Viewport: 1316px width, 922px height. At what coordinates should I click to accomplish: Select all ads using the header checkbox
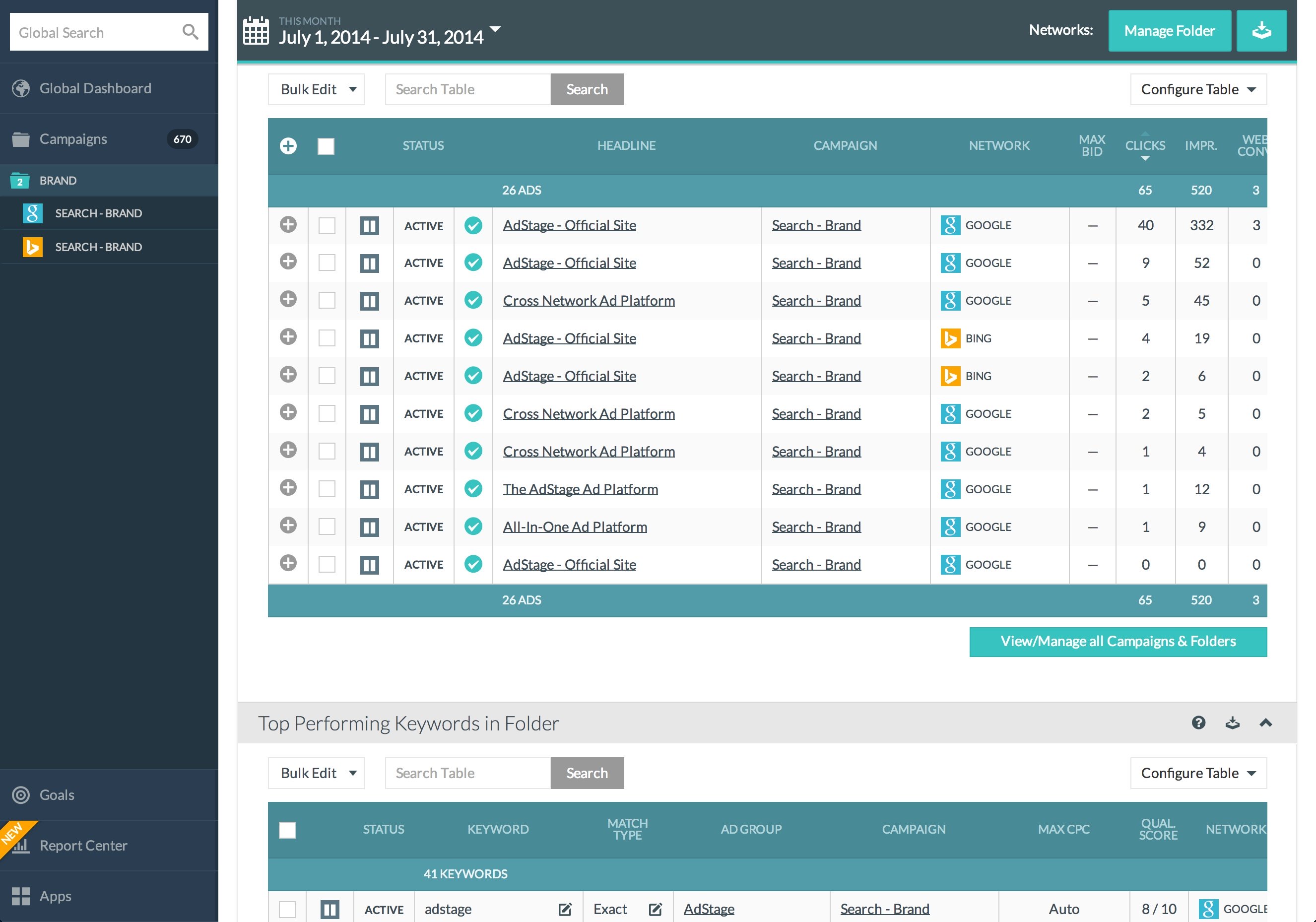(x=326, y=146)
